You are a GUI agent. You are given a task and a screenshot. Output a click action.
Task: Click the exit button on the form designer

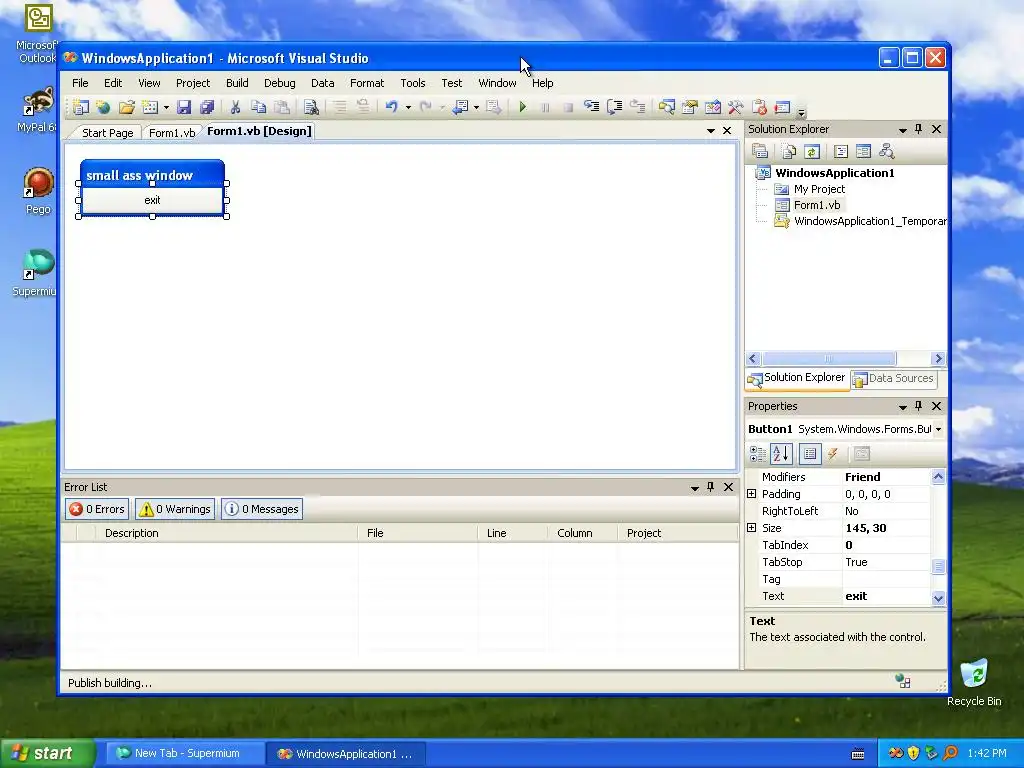coord(152,200)
